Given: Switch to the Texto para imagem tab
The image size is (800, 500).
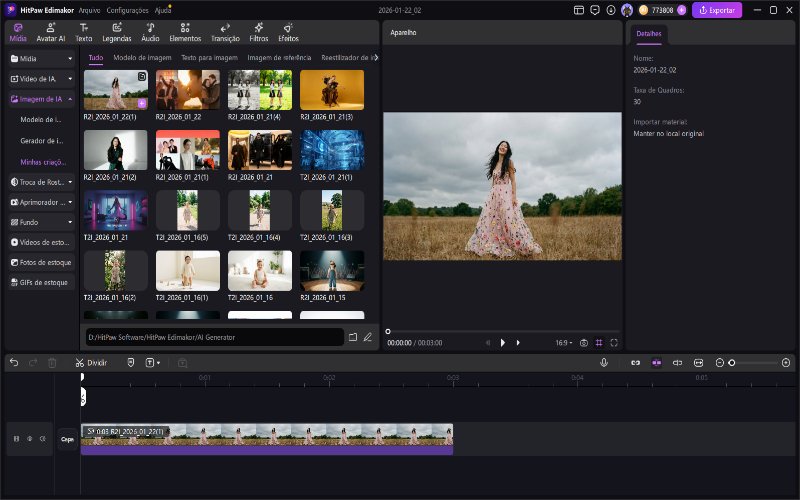Looking at the screenshot, I should (x=209, y=58).
